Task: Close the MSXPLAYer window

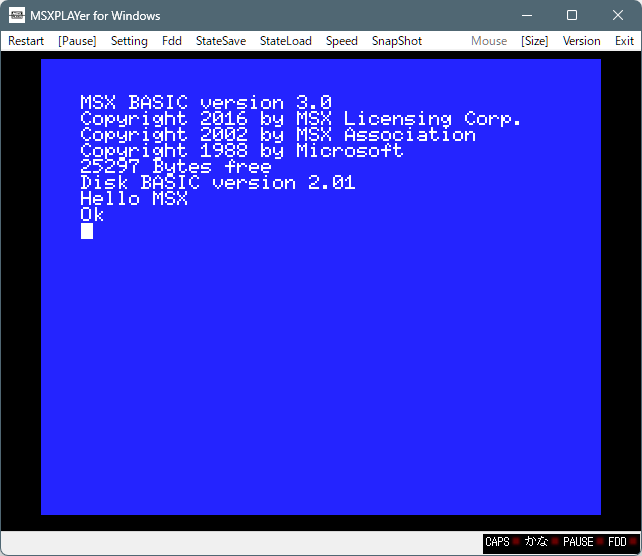Action: tap(617, 16)
